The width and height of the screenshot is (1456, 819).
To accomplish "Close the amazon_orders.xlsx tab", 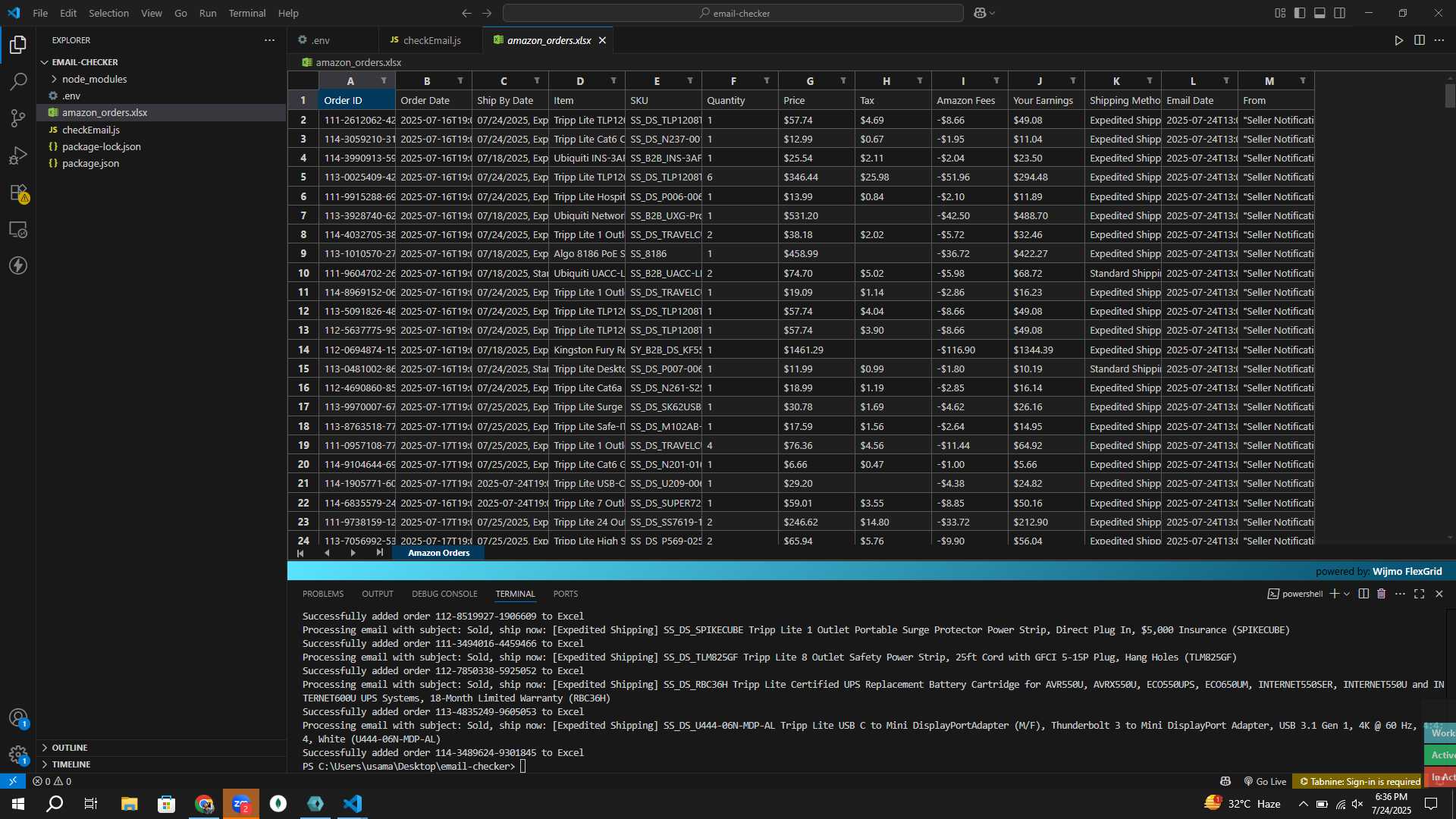I will 602,40.
